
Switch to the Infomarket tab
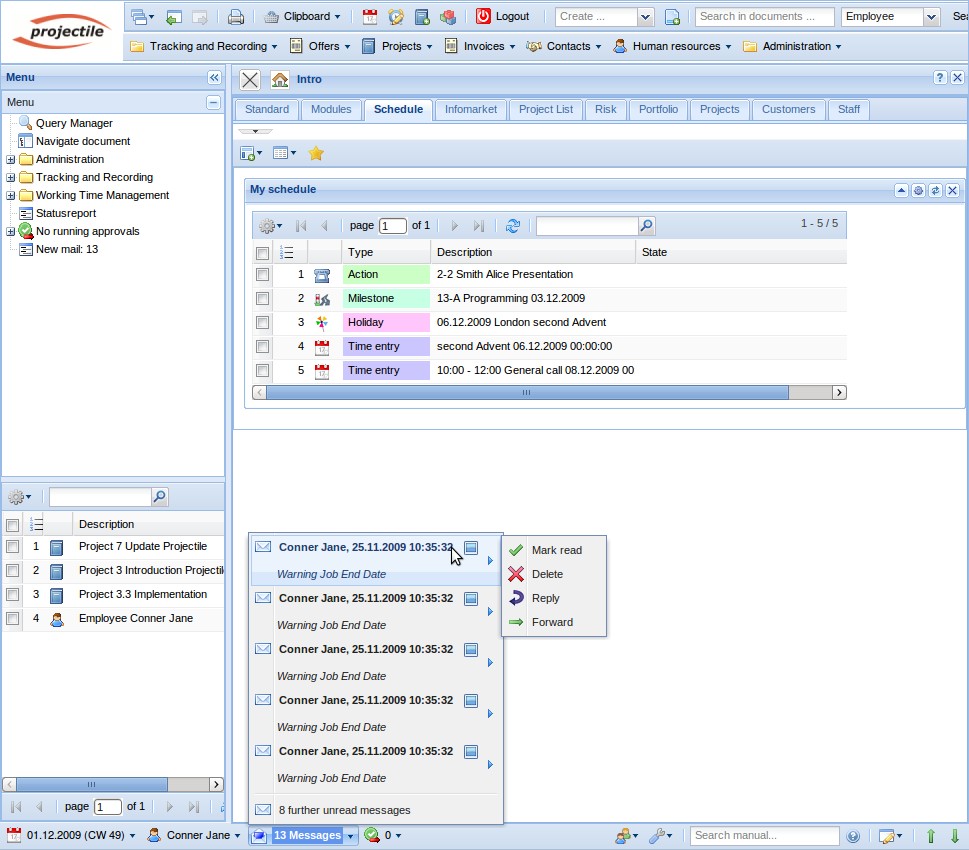pos(470,109)
